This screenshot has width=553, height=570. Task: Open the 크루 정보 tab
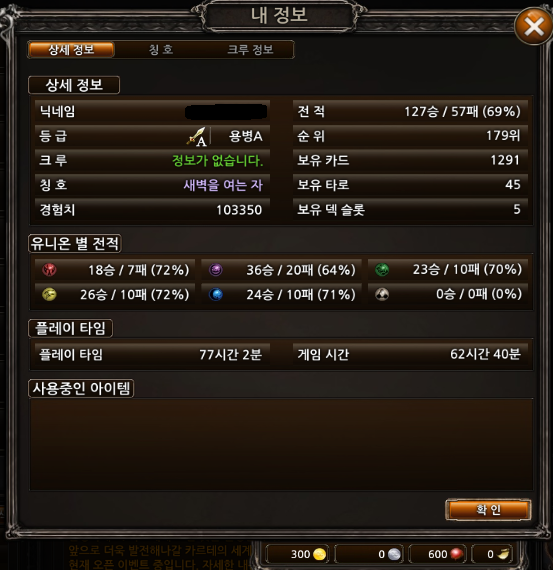(x=250, y=49)
